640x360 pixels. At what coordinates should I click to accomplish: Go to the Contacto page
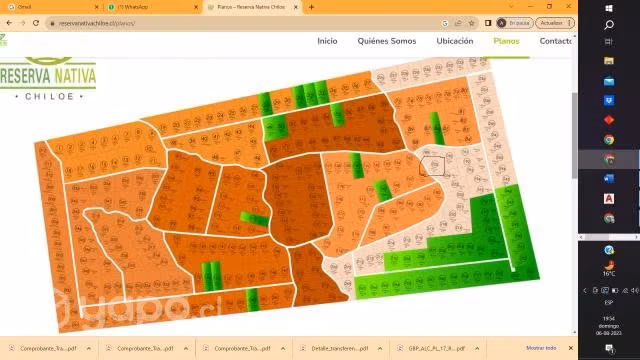(556, 41)
